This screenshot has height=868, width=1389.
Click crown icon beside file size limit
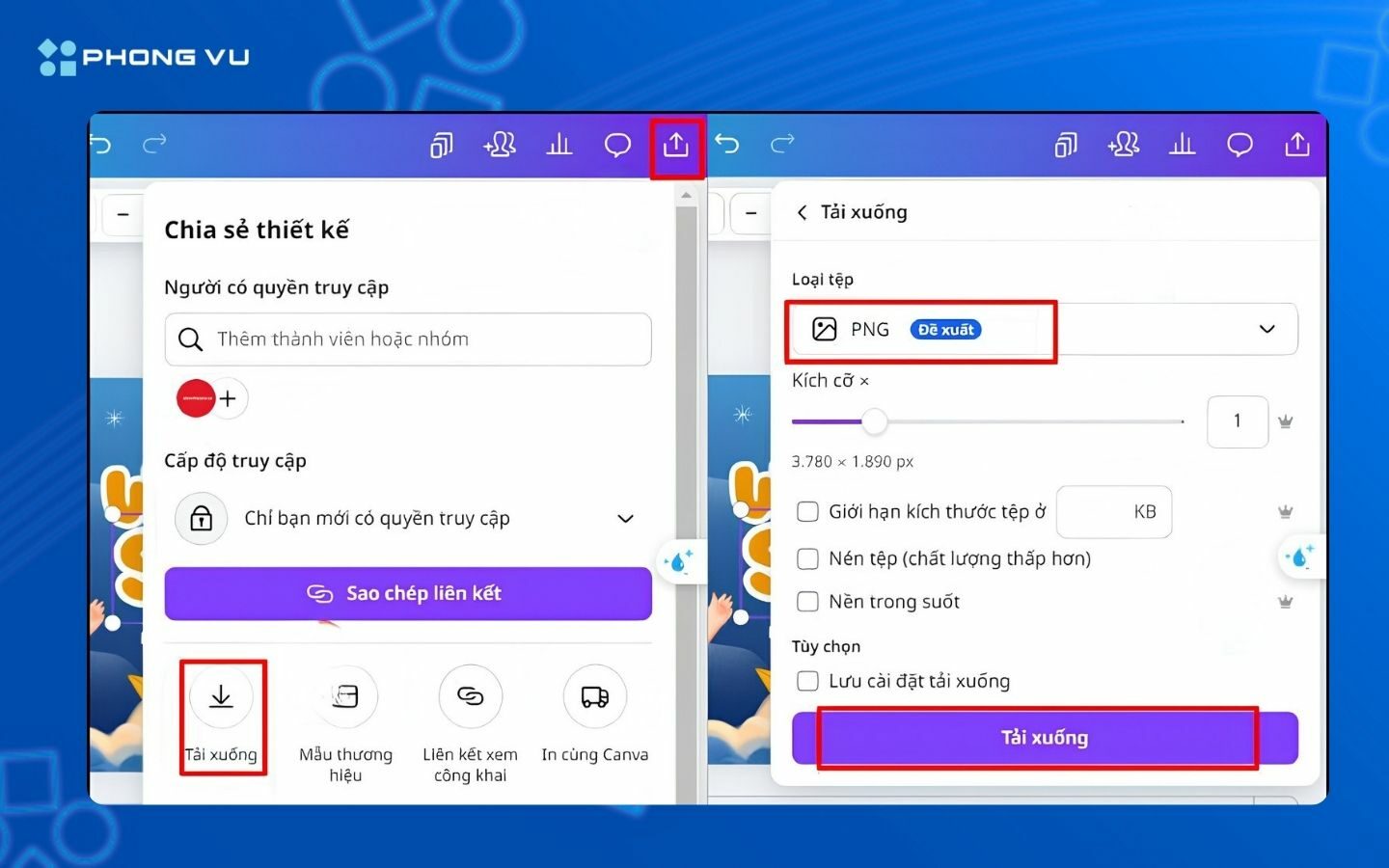(x=1285, y=512)
